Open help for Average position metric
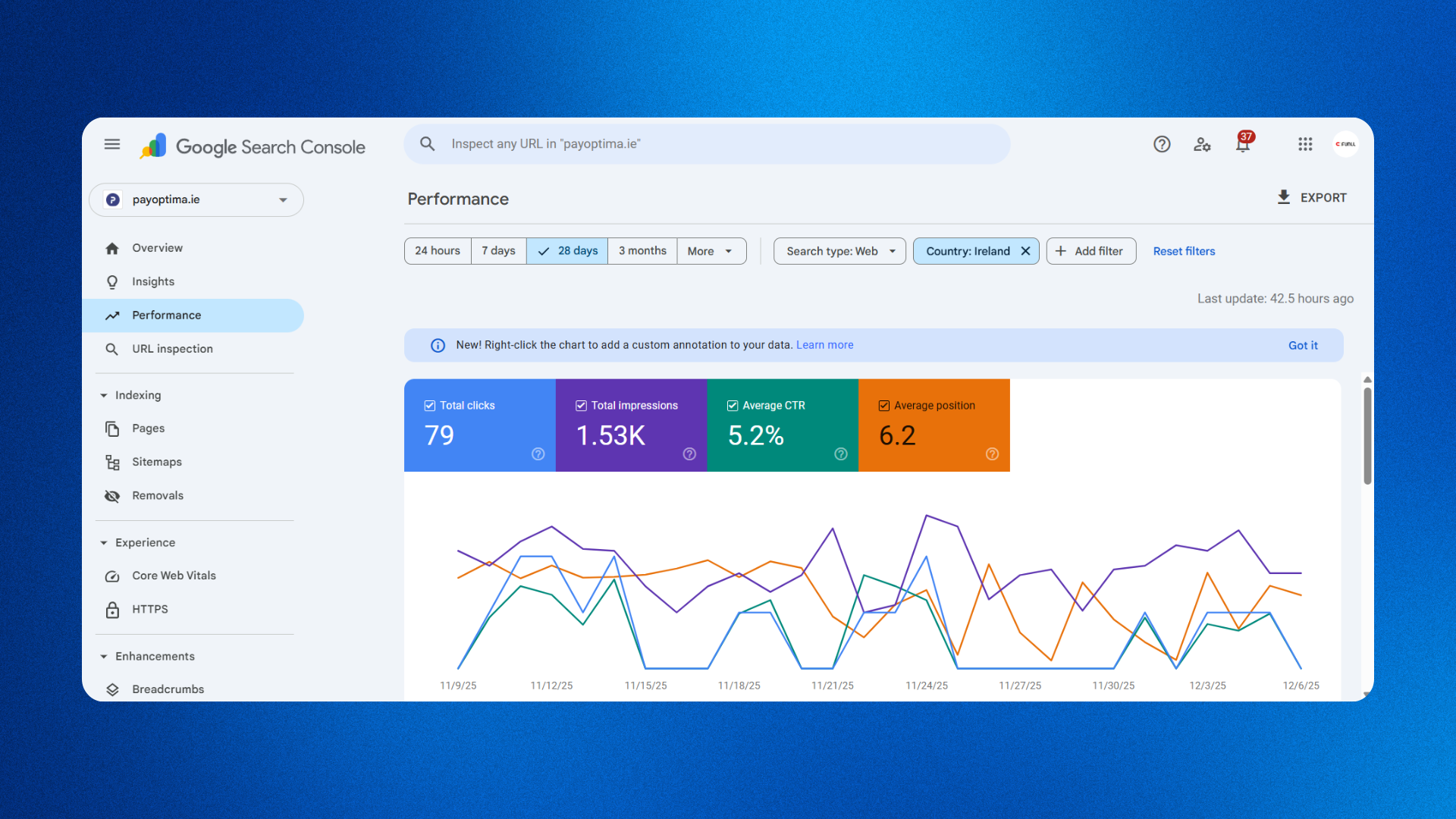 coord(992,454)
